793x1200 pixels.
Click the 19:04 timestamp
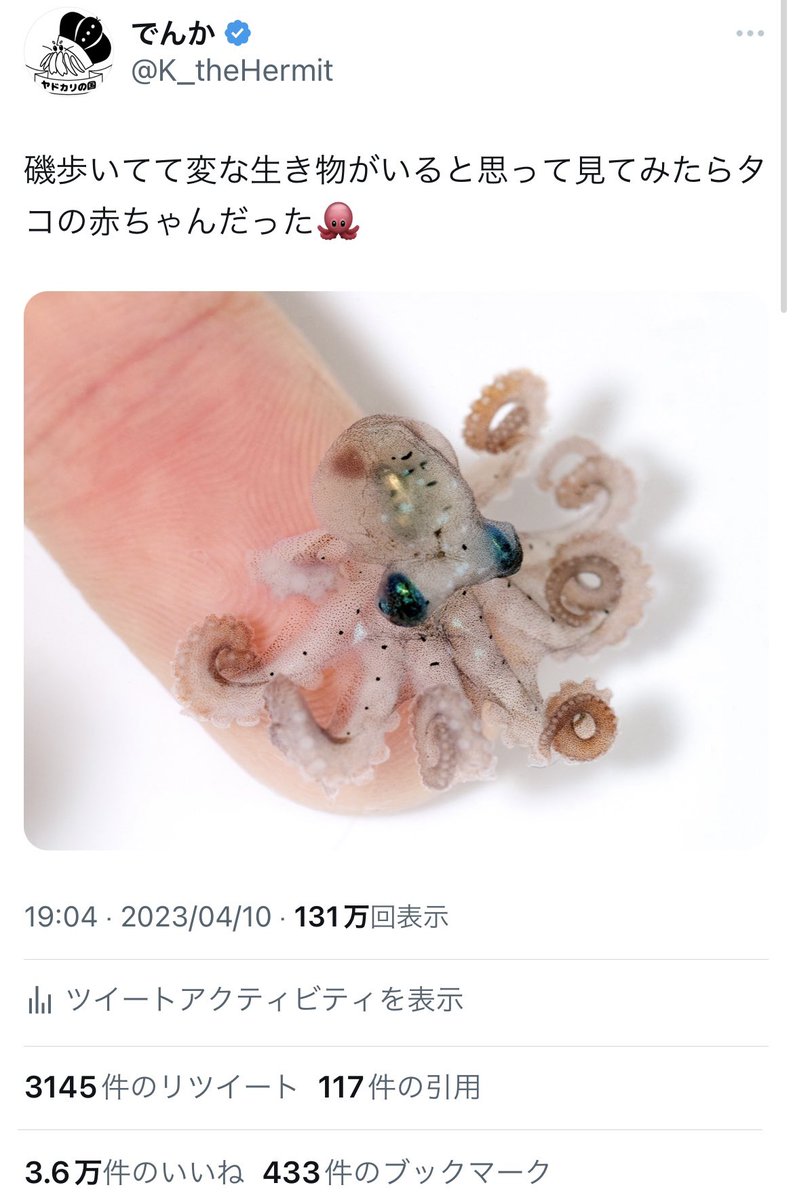tap(61, 916)
